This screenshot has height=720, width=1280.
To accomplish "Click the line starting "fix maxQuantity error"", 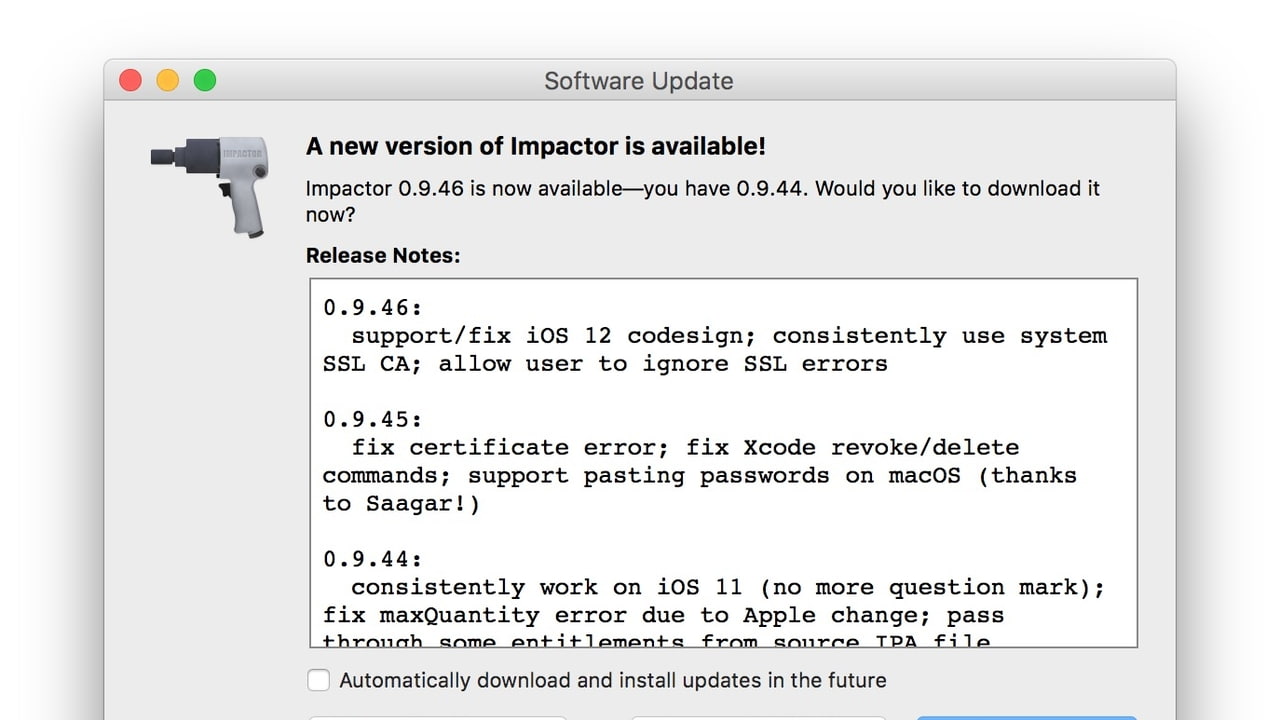I will [x=664, y=615].
